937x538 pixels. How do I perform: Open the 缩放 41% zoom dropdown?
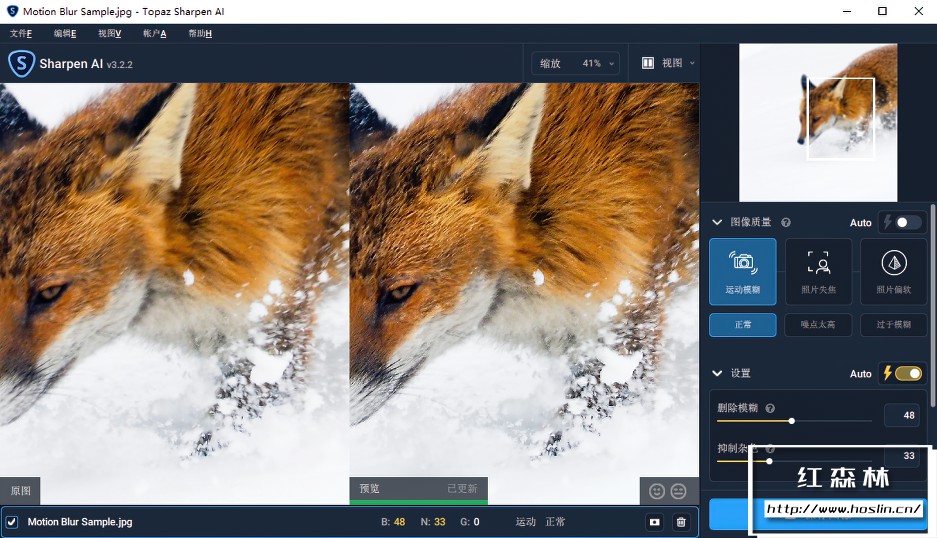[575, 63]
